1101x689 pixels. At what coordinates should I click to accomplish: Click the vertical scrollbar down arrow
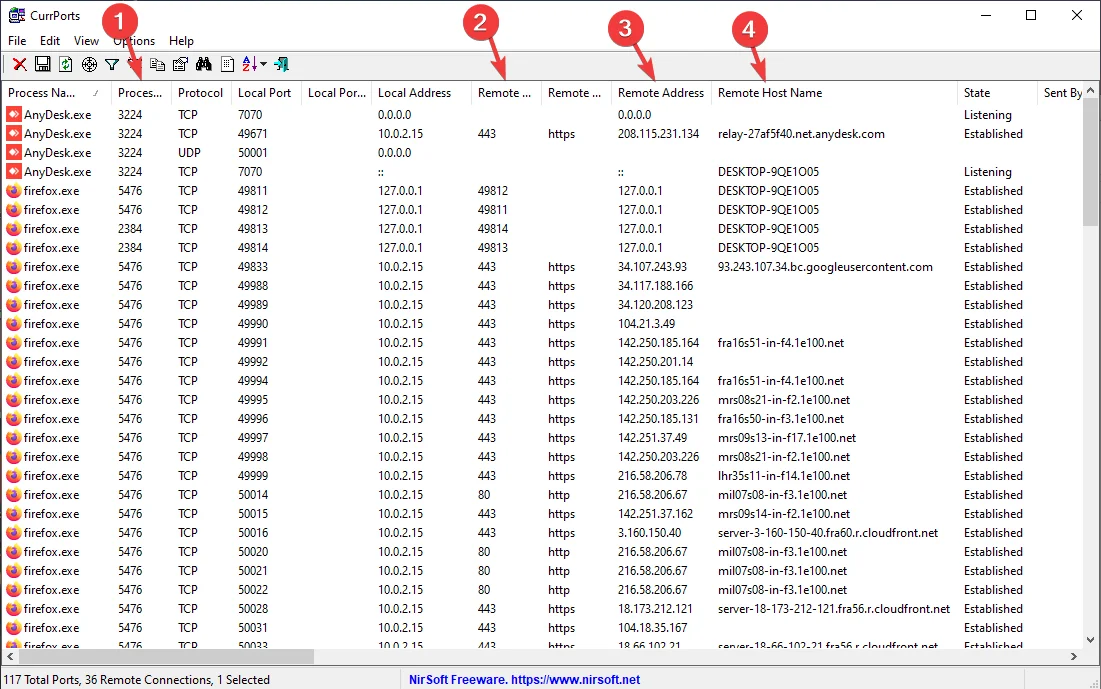pyautogui.click(x=1090, y=640)
